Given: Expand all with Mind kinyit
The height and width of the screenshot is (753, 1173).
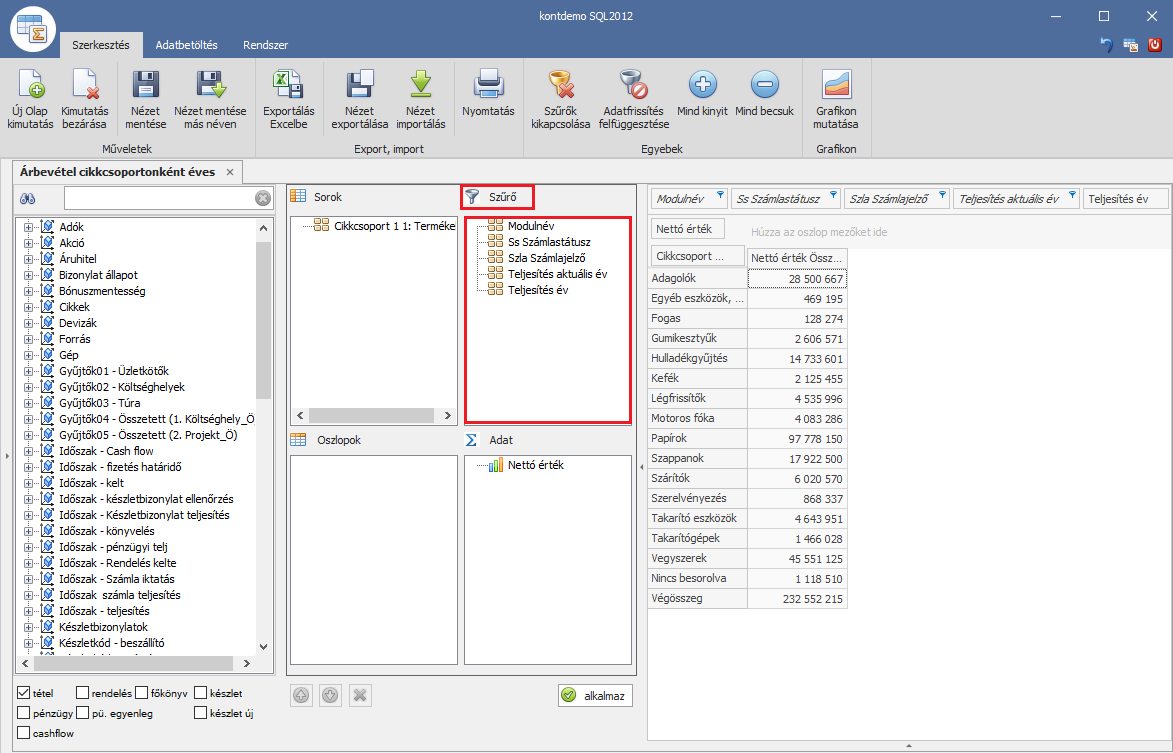Looking at the screenshot, I should point(702,86).
